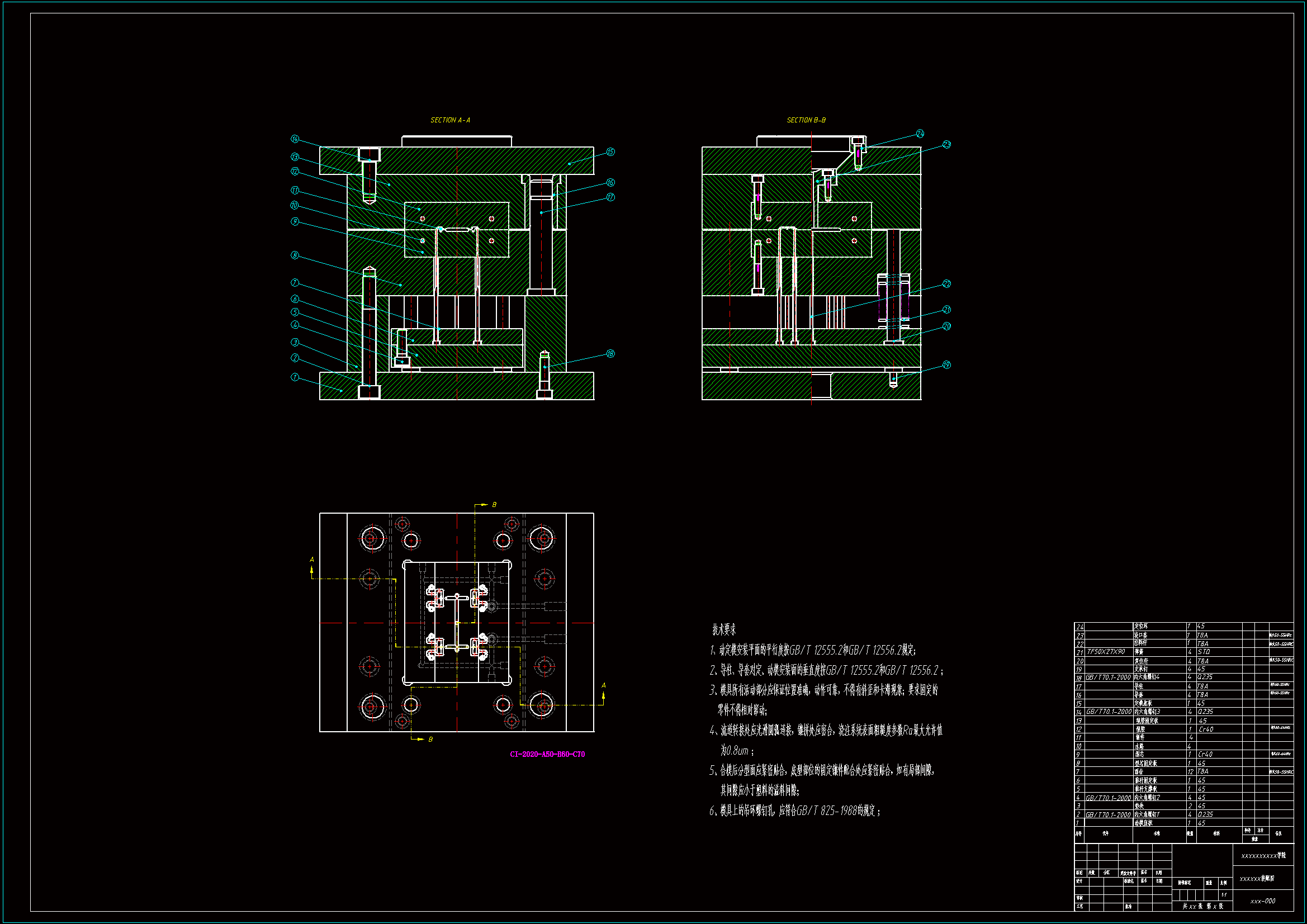Select part balloon number 14

[x=295, y=139]
